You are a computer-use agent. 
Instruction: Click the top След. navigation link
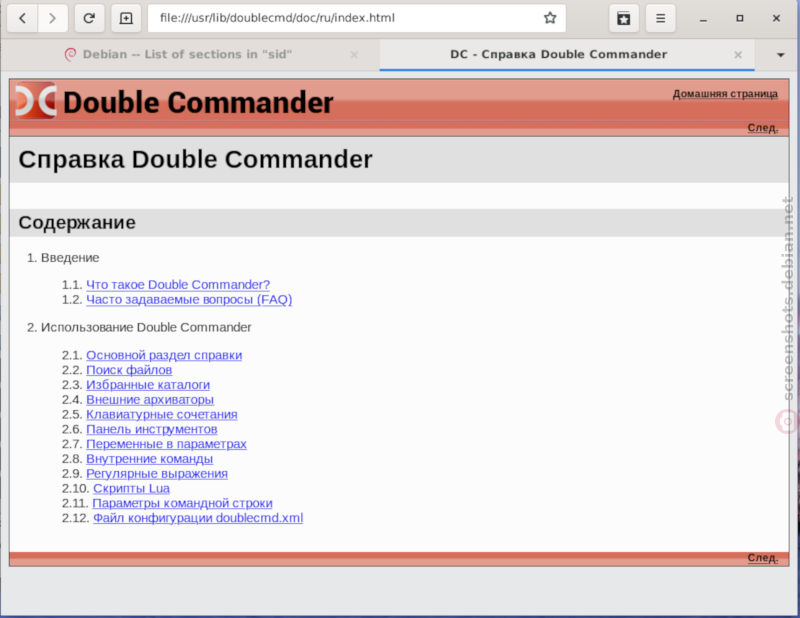click(763, 128)
